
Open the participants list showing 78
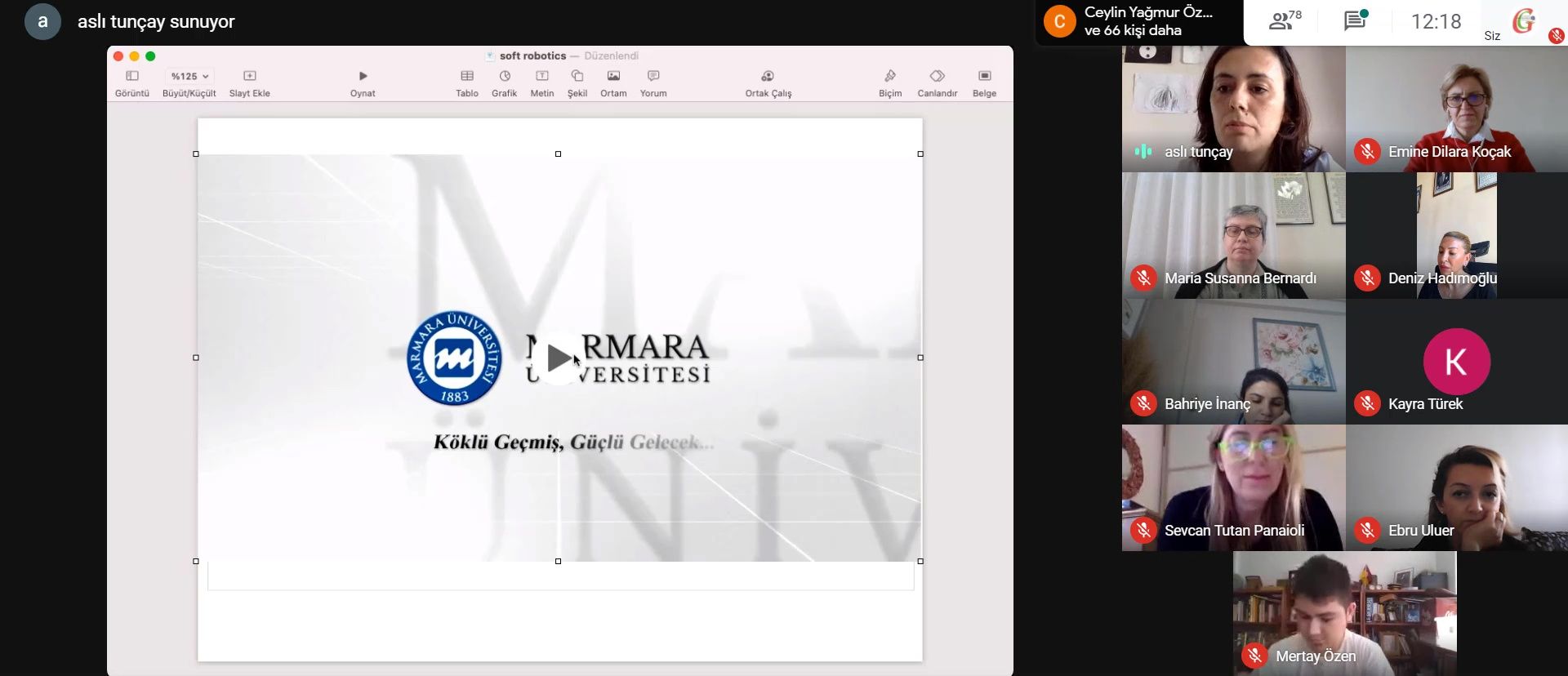[1285, 20]
